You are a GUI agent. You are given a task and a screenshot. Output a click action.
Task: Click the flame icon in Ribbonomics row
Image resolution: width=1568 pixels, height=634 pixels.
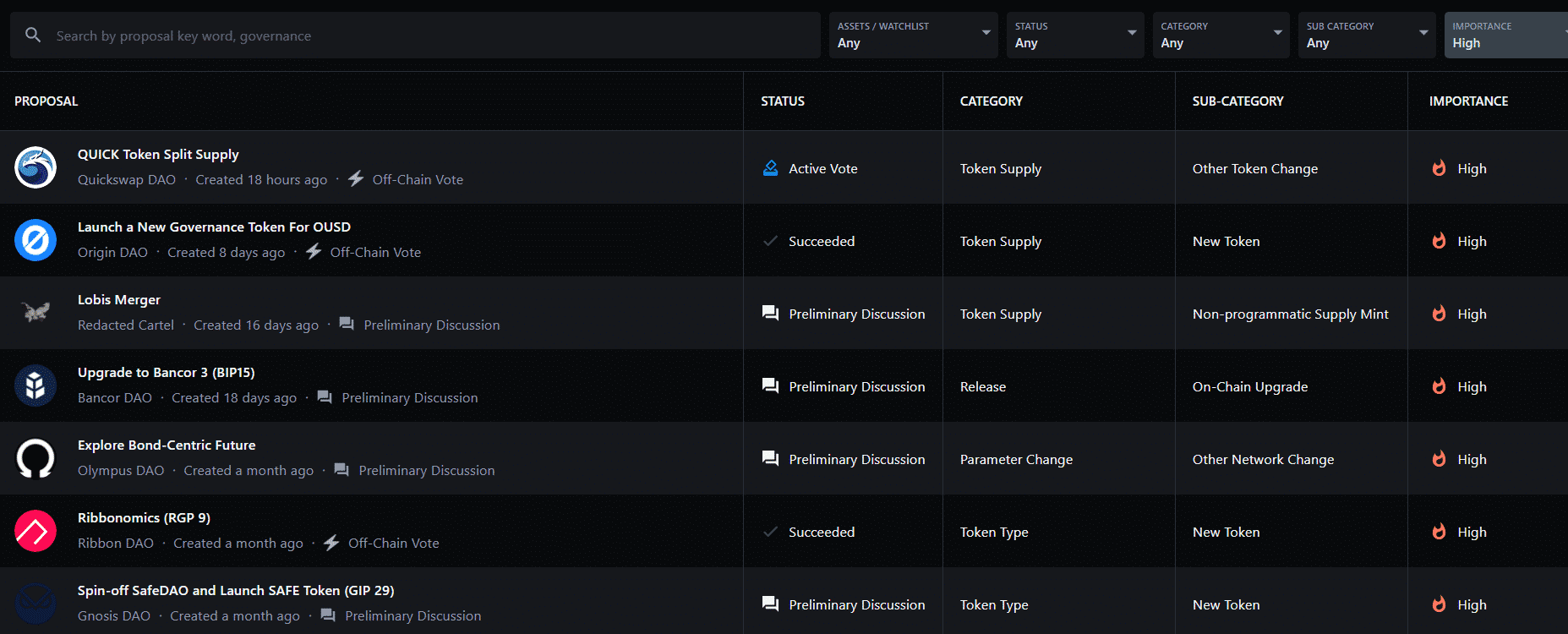coord(1439,532)
